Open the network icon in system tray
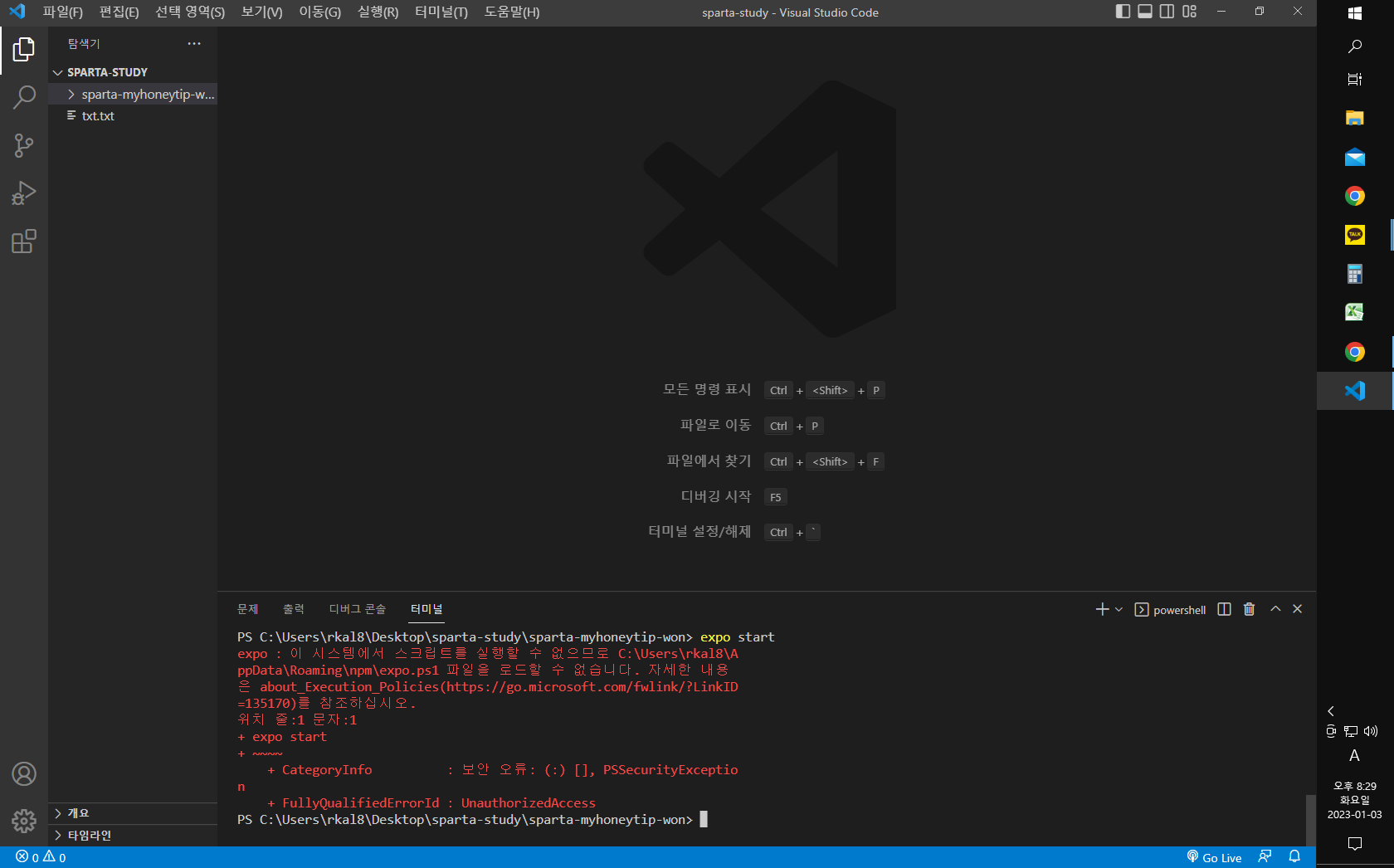 pos(1351,731)
